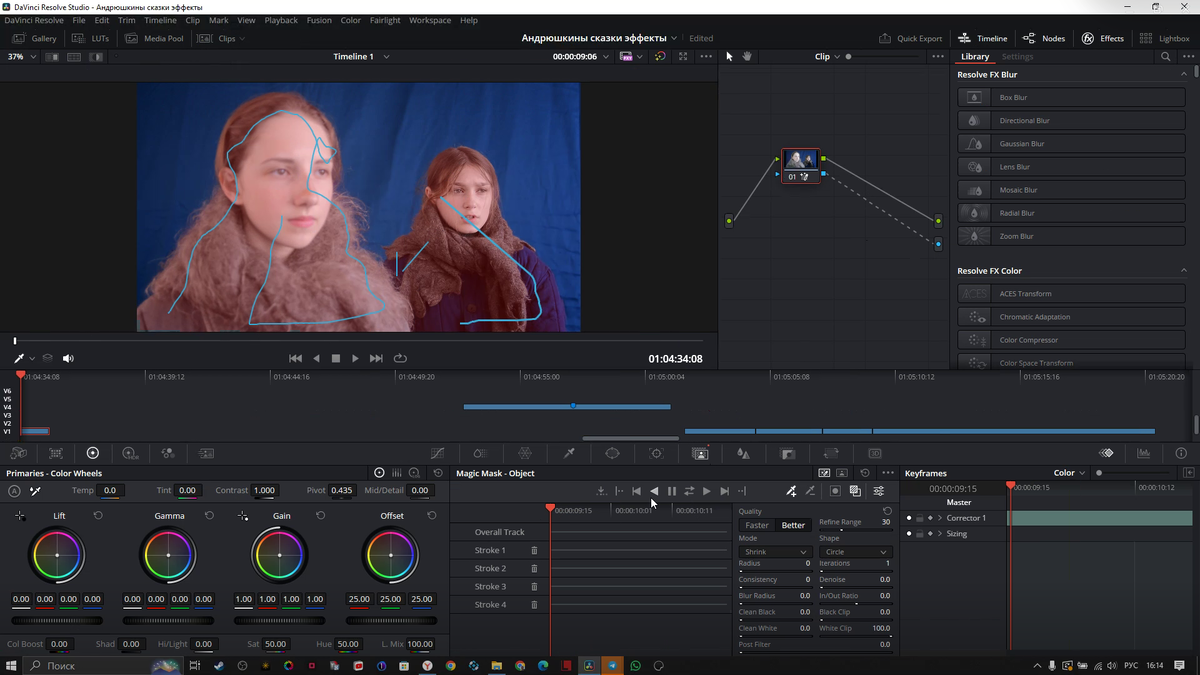Select the Gaussian Blur effect
The image size is (1200, 675).
tap(1023, 144)
